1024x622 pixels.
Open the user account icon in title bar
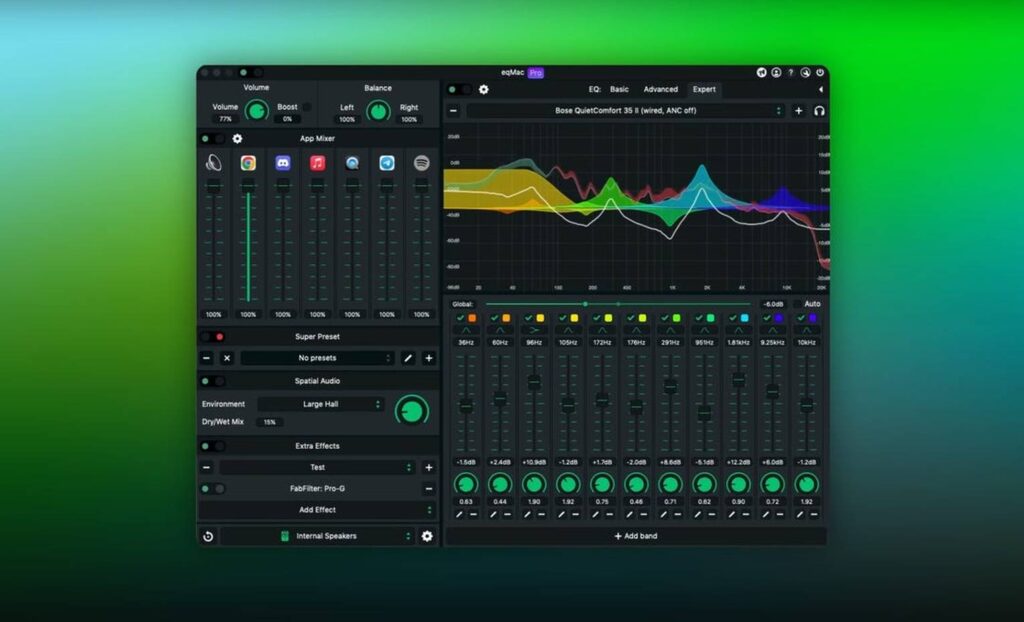776,73
